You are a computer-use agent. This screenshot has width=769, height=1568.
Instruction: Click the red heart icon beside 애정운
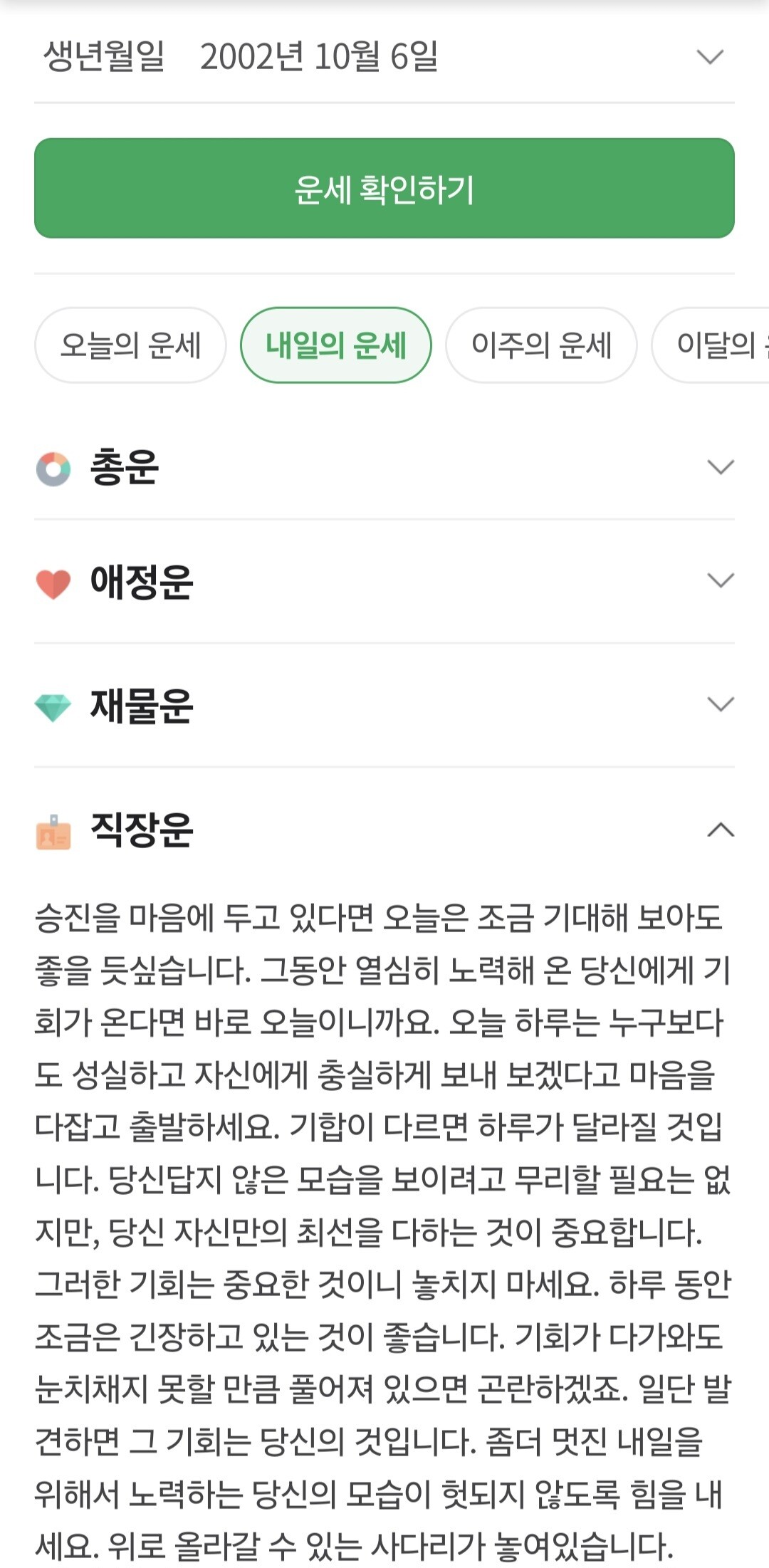point(53,584)
